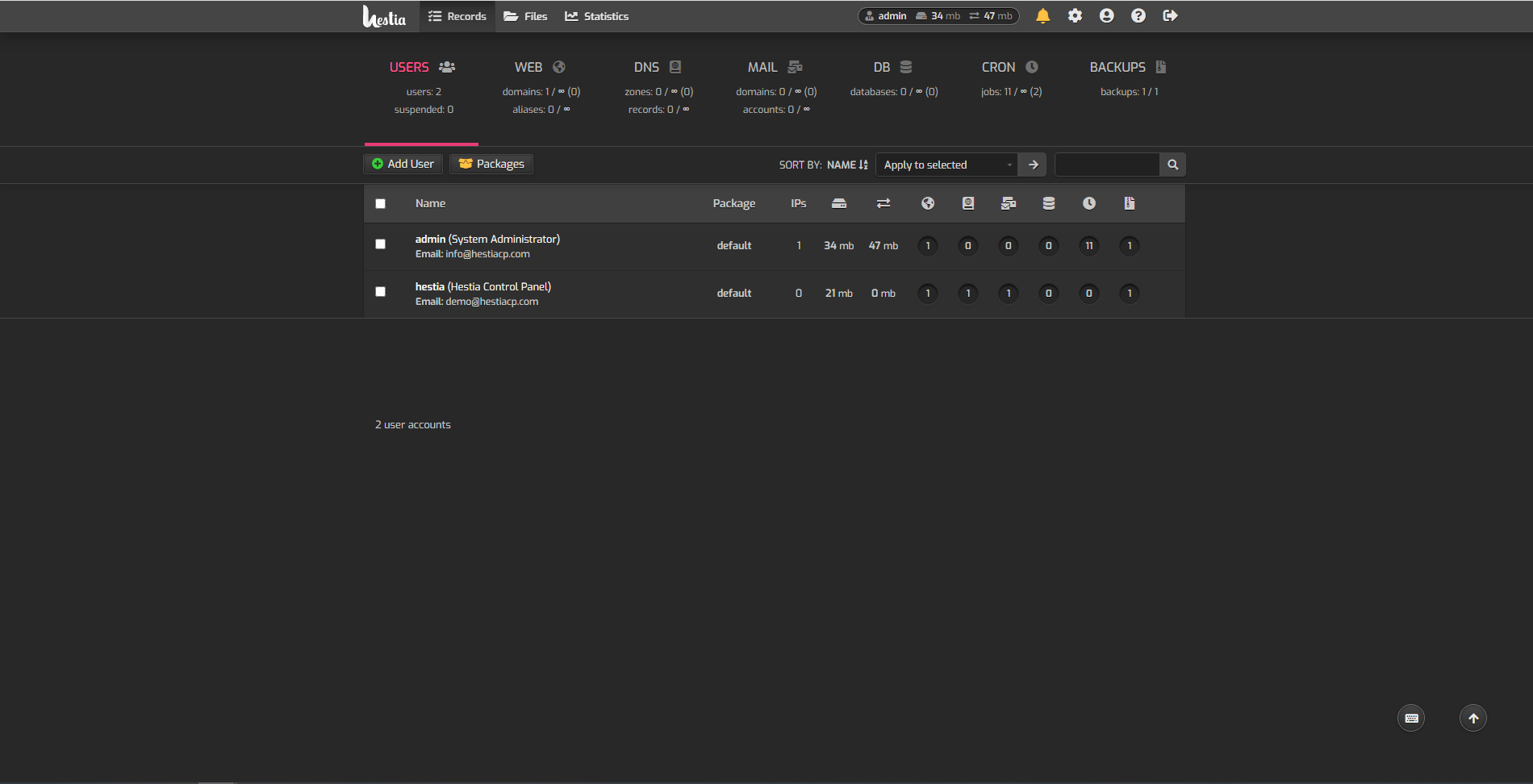
Task: Click the WEB globe icon
Action: coord(559,67)
